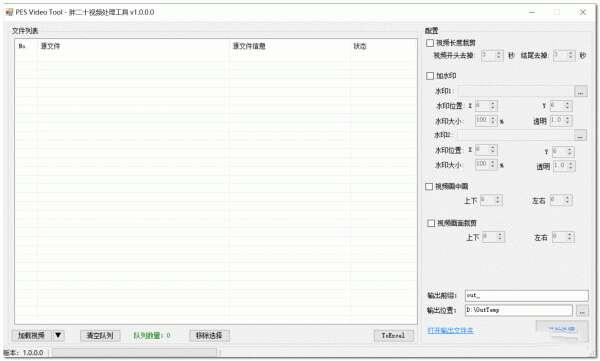Adjust the 上下 spinner under 视频画中画

tap(491, 200)
